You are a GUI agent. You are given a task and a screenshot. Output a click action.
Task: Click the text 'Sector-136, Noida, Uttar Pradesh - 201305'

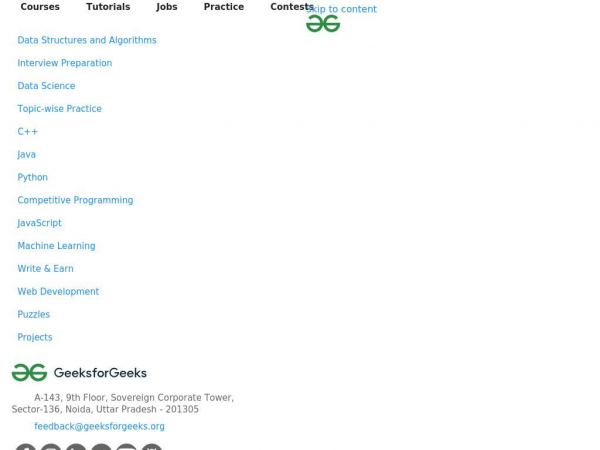[x=105, y=409]
